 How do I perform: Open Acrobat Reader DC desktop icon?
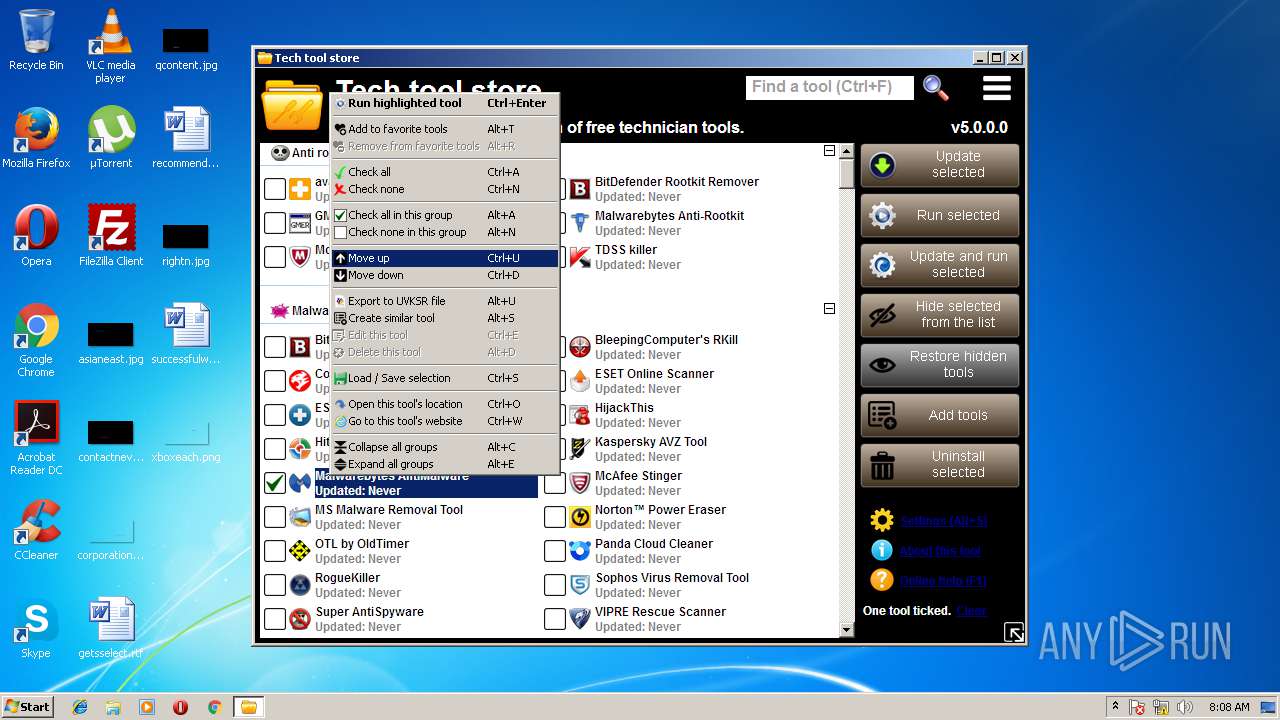click(x=36, y=438)
